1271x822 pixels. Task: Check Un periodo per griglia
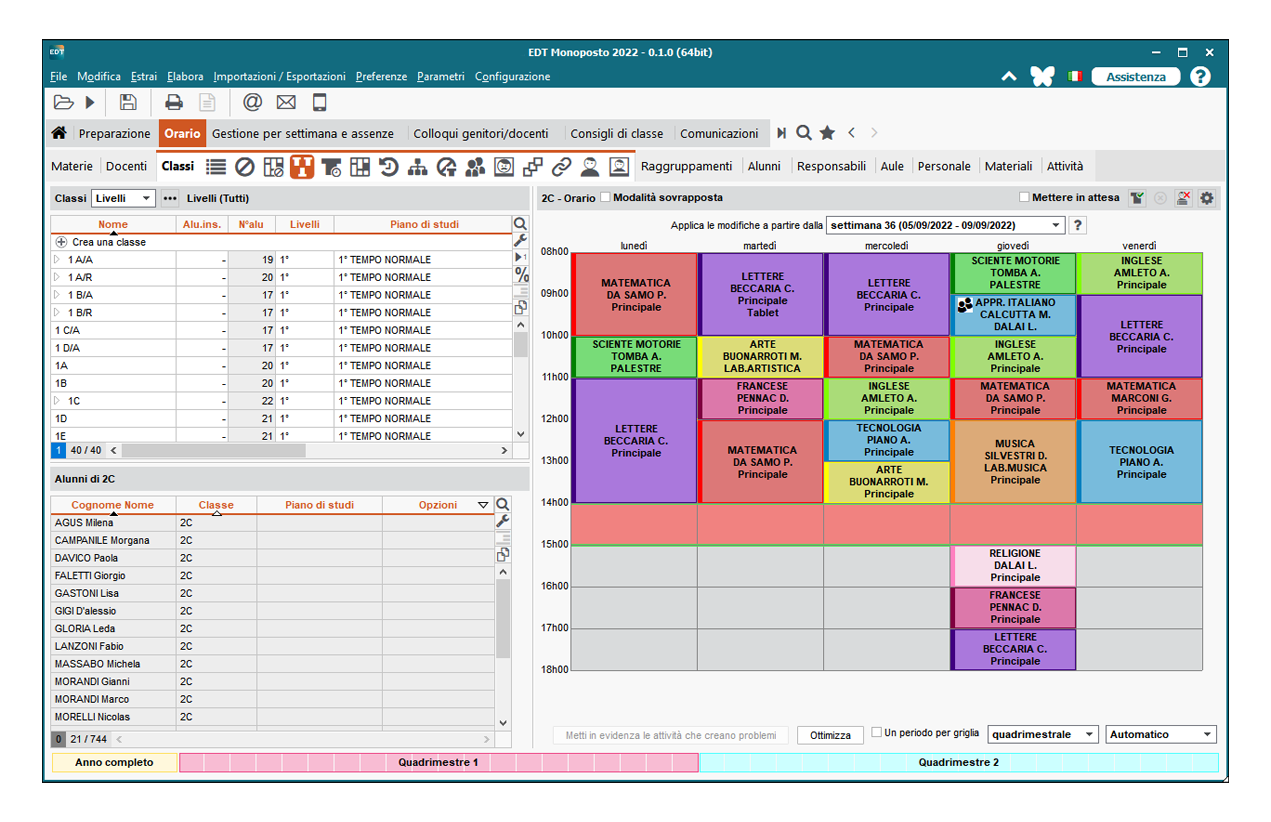[x=877, y=733]
